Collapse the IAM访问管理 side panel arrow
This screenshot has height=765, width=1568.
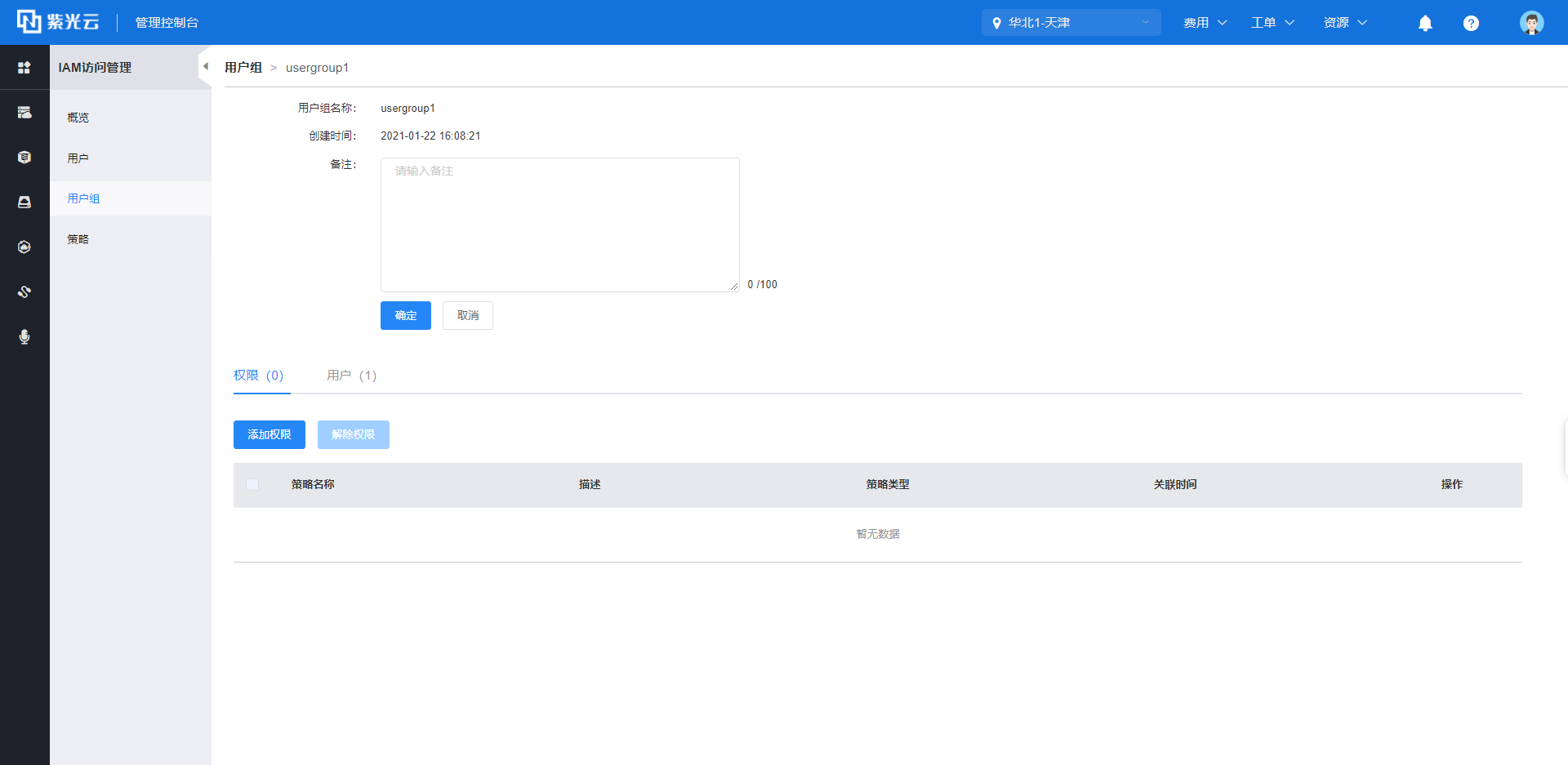tap(205, 67)
